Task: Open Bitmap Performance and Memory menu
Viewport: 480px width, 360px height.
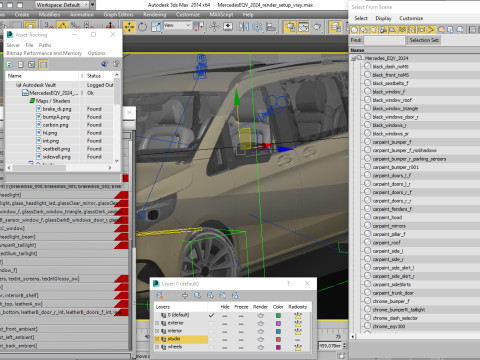Action: click(x=44, y=53)
